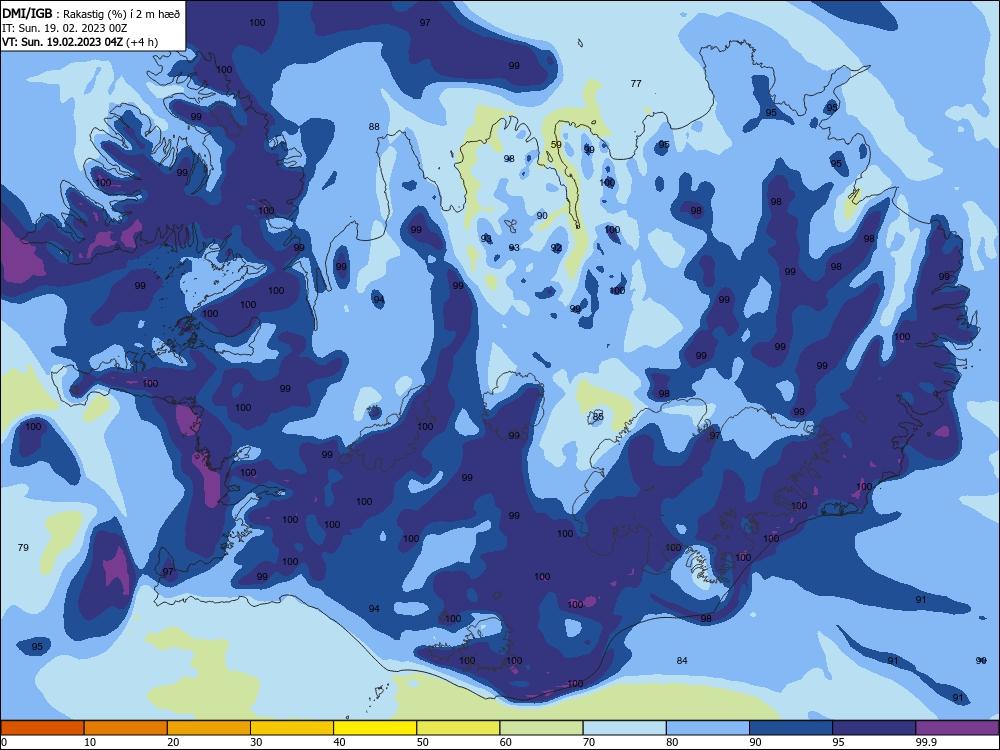Click the initial time line 'IT: Sun. 19. 02. 2023 00Z'
Screen dimensions: 1000x750
pos(64,28)
